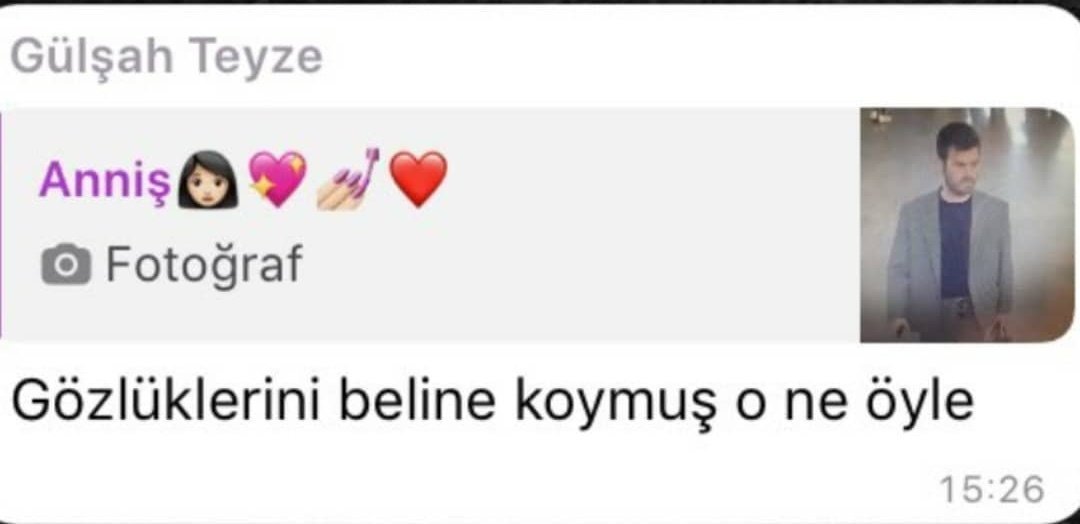Open Gülşah Teyze sender name
Image resolution: width=1080 pixels, height=524 pixels.
[x=167, y=56]
